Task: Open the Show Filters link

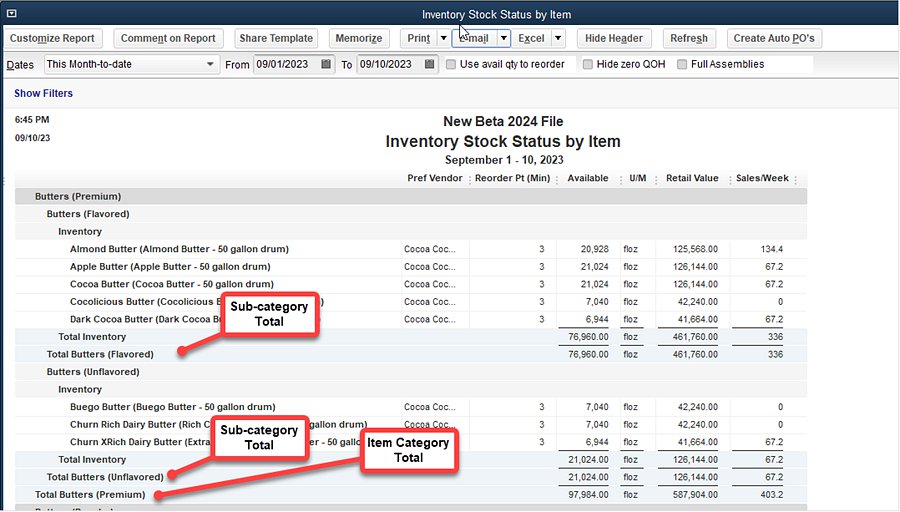Action: [x=43, y=93]
